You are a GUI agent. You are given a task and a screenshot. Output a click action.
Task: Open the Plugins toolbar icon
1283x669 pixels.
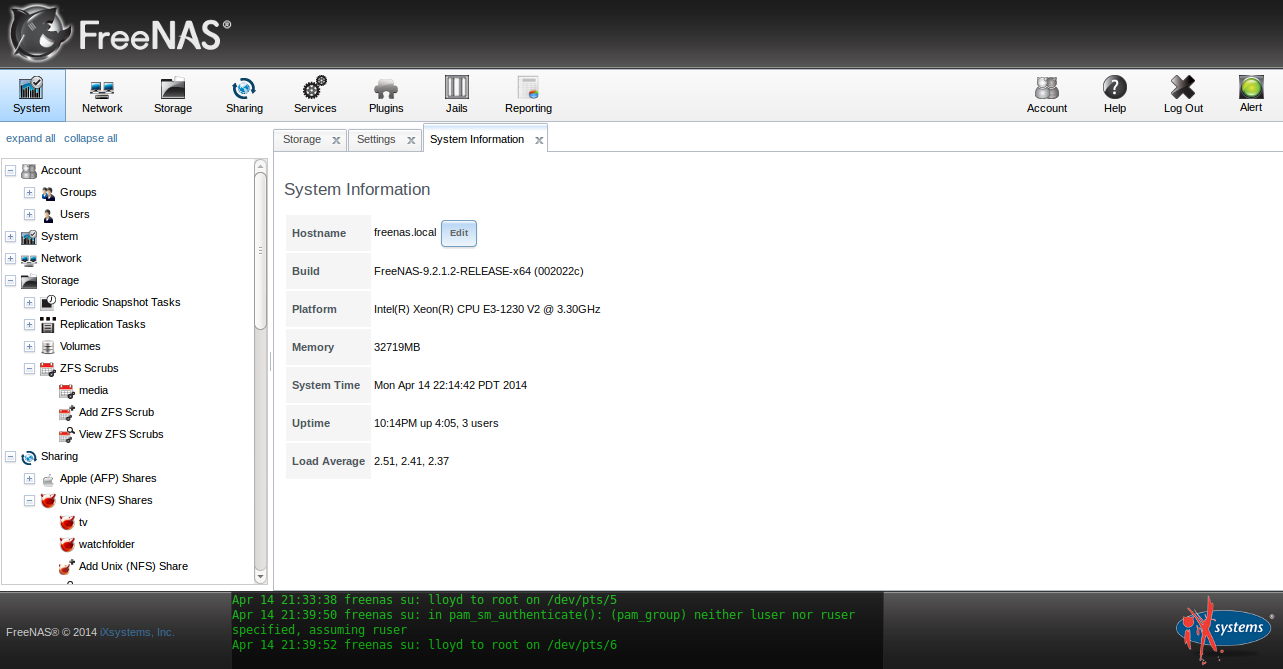pos(386,96)
